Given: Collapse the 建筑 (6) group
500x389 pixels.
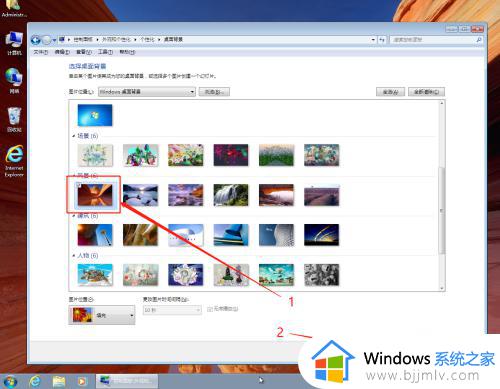Looking at the screenshot, I should (x=74, y=216).
